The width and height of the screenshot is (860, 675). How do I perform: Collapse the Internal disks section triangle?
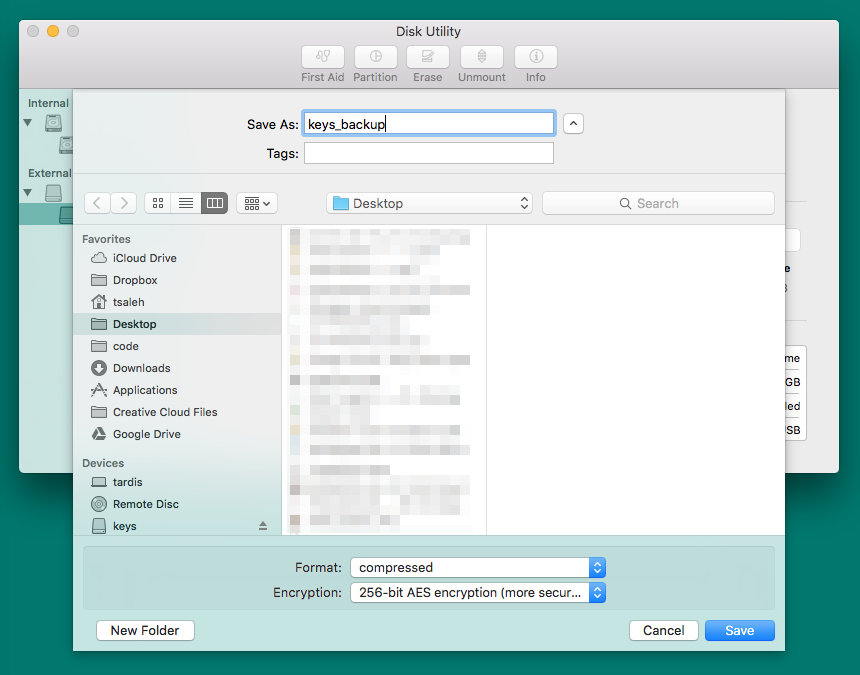28,123
